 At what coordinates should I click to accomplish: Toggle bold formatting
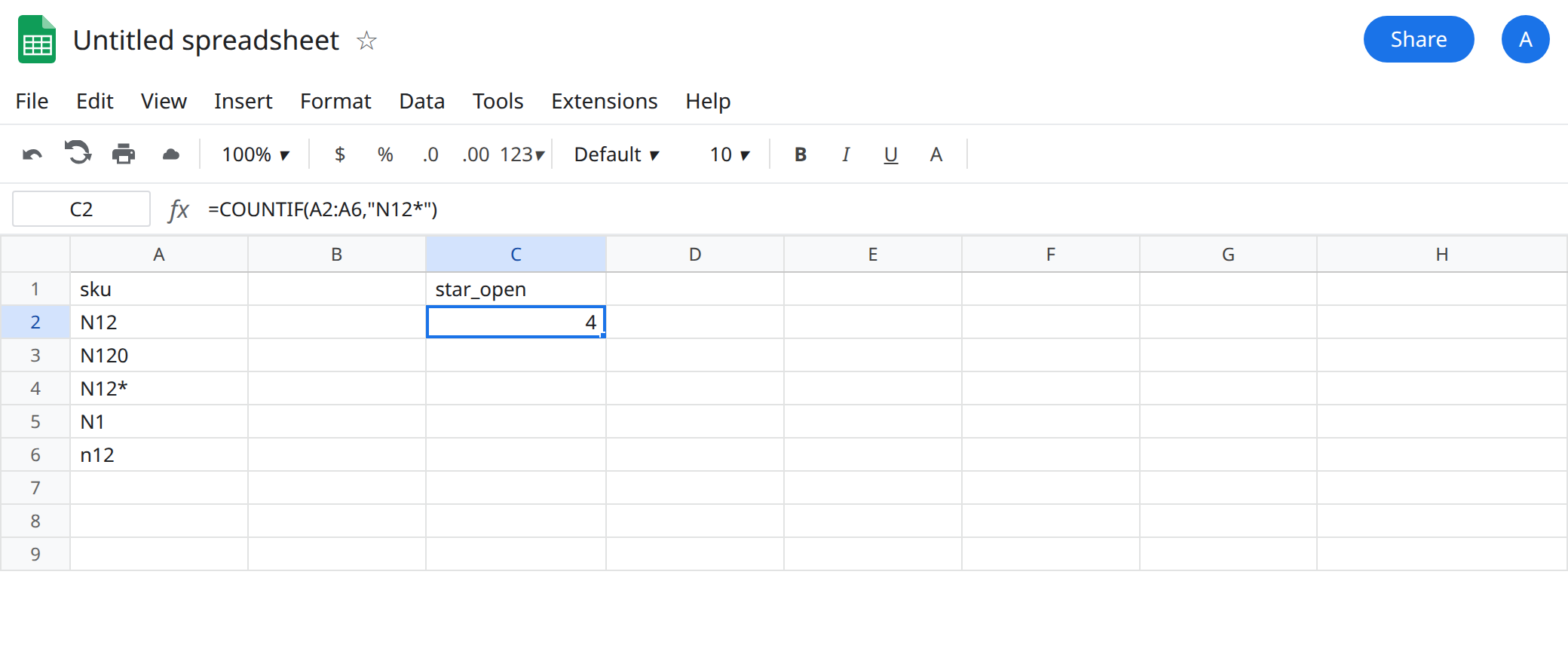[x=801, y=154]
